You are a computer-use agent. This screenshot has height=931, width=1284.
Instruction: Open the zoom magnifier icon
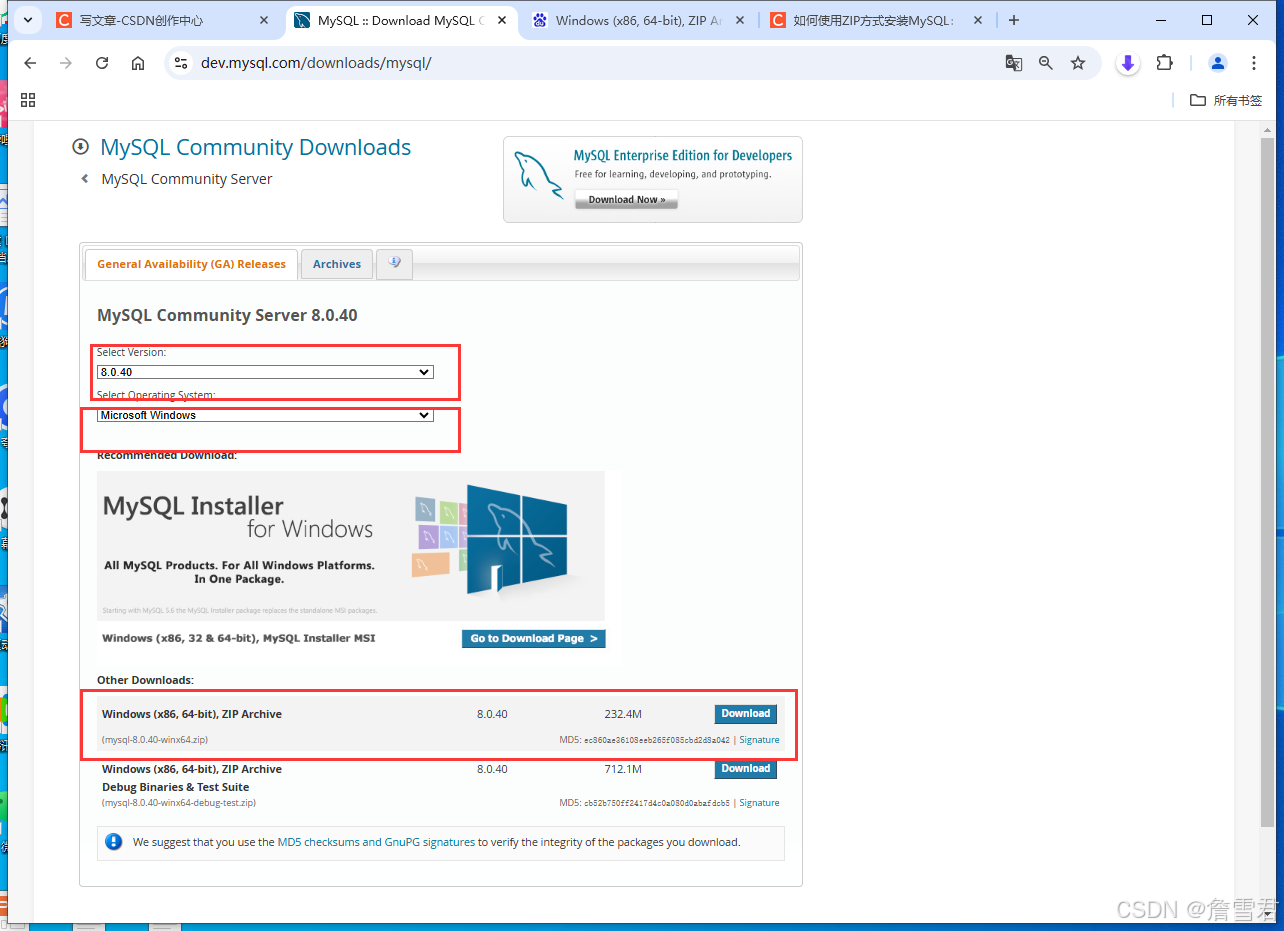click(1046, 63)
